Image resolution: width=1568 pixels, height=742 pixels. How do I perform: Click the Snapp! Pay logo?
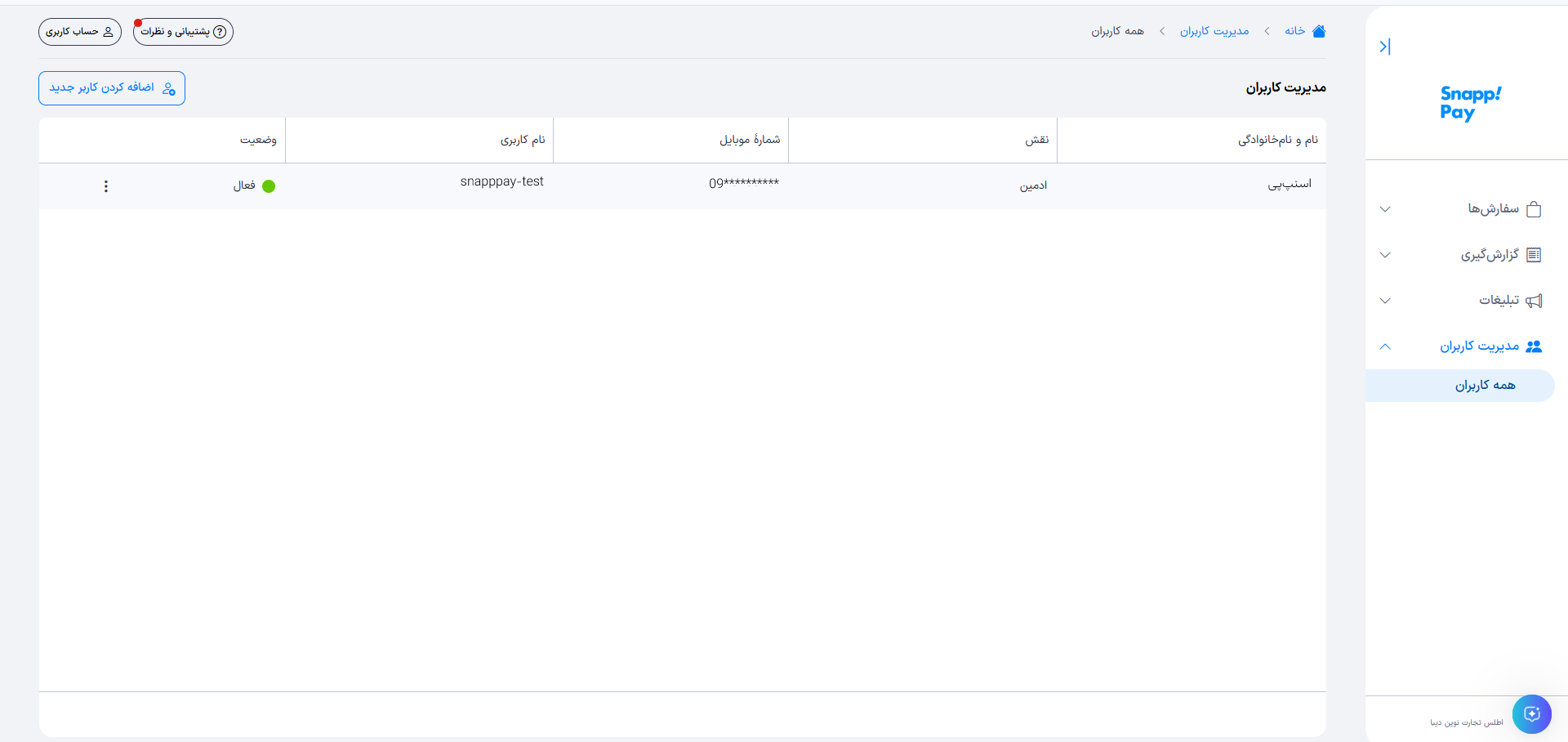(x=1470, y=103)
